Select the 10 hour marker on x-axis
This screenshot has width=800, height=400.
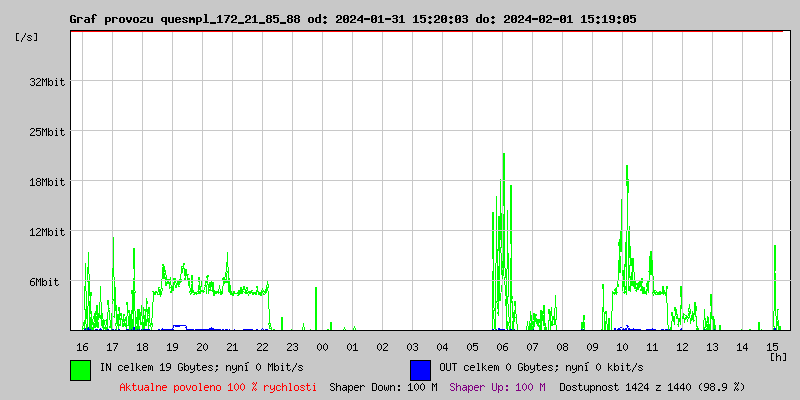click(622, 347)
